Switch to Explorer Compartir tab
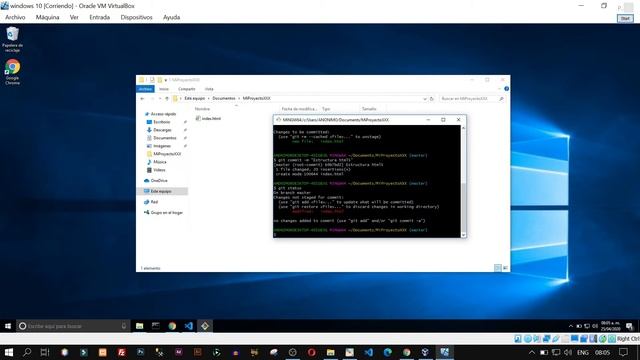640x360 pixels. coord(187,89)
